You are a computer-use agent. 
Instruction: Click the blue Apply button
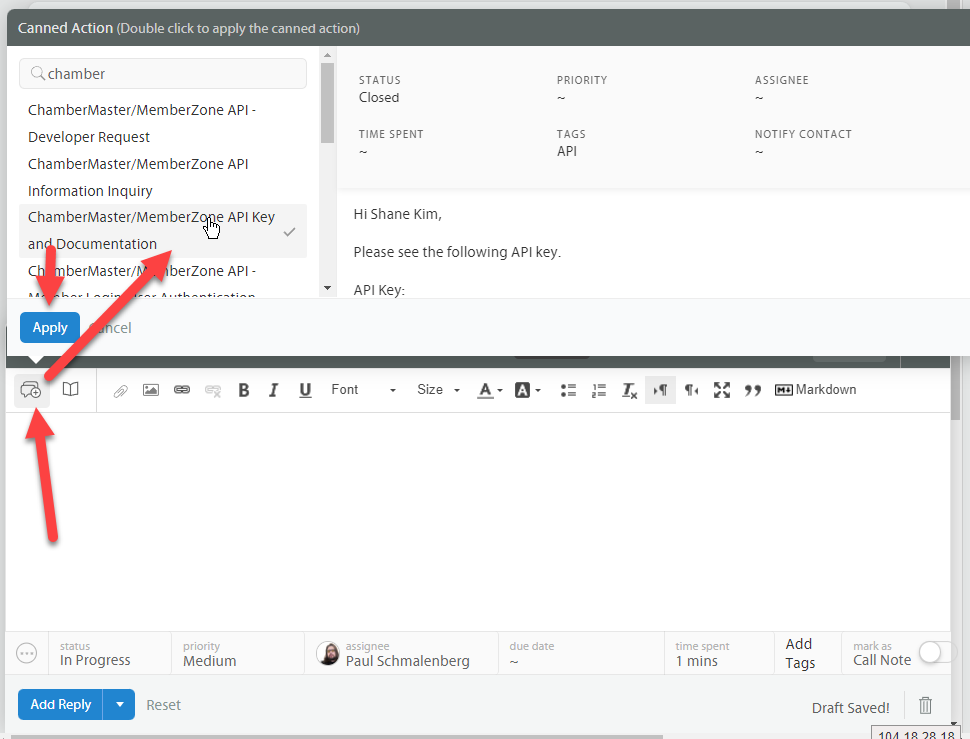50,327
